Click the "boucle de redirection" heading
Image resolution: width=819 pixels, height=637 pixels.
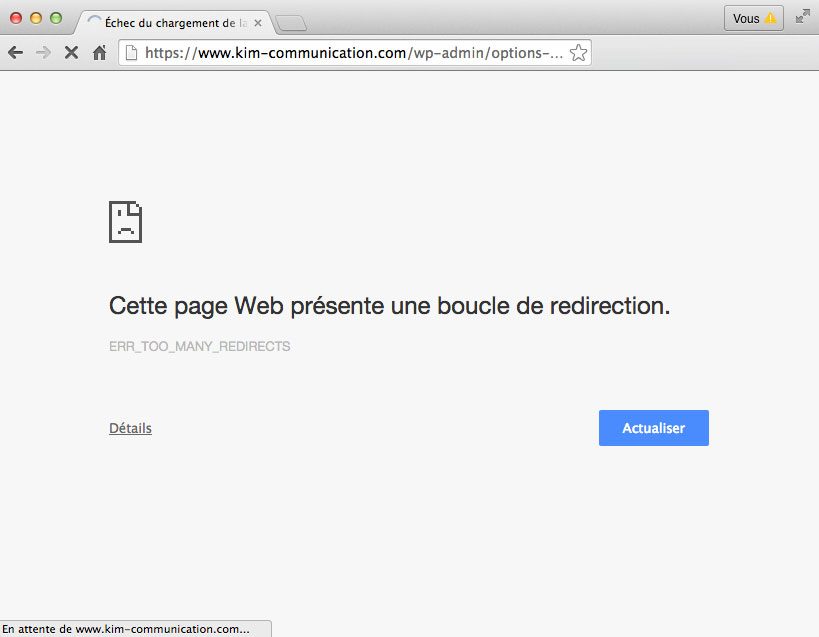389,306
